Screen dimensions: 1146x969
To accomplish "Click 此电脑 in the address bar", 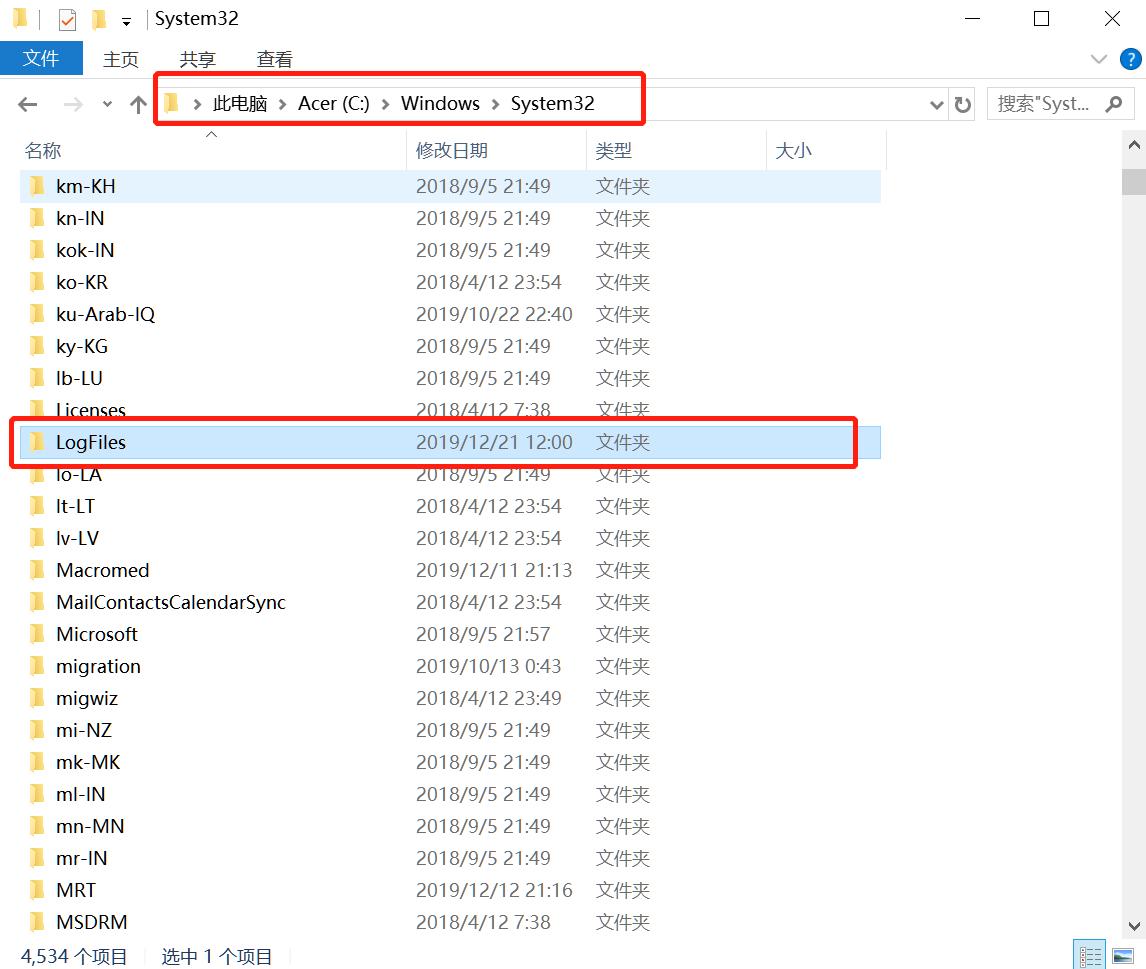I will point(240,104).
